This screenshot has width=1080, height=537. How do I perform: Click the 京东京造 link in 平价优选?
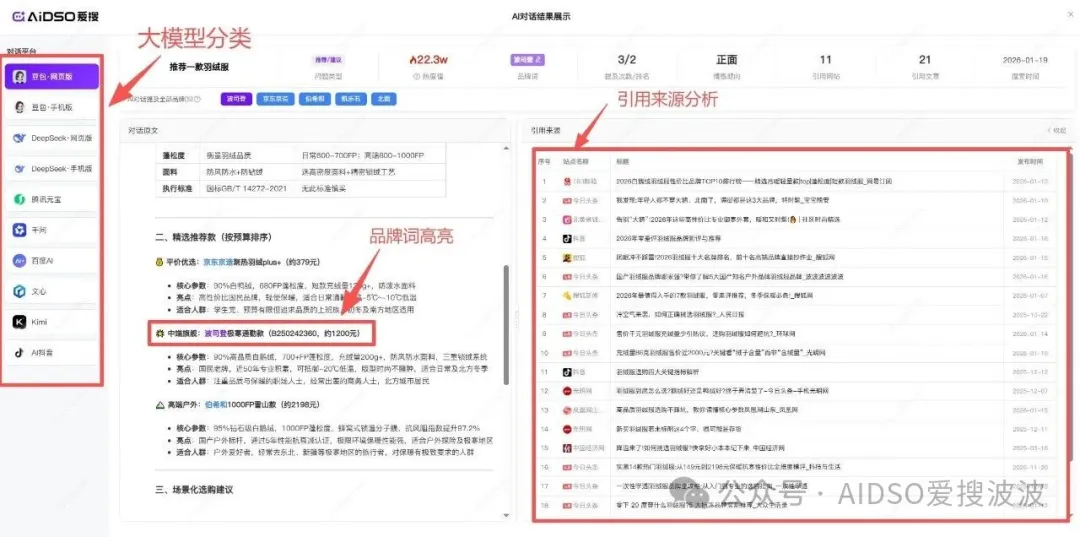click(x=220, y=262)
